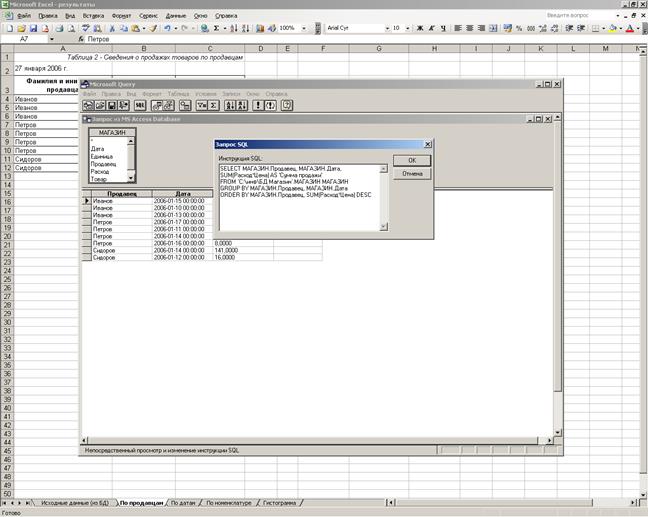
Task: Click the AutoSum sigma in Excel toolbar
Action: click(216, 28)
